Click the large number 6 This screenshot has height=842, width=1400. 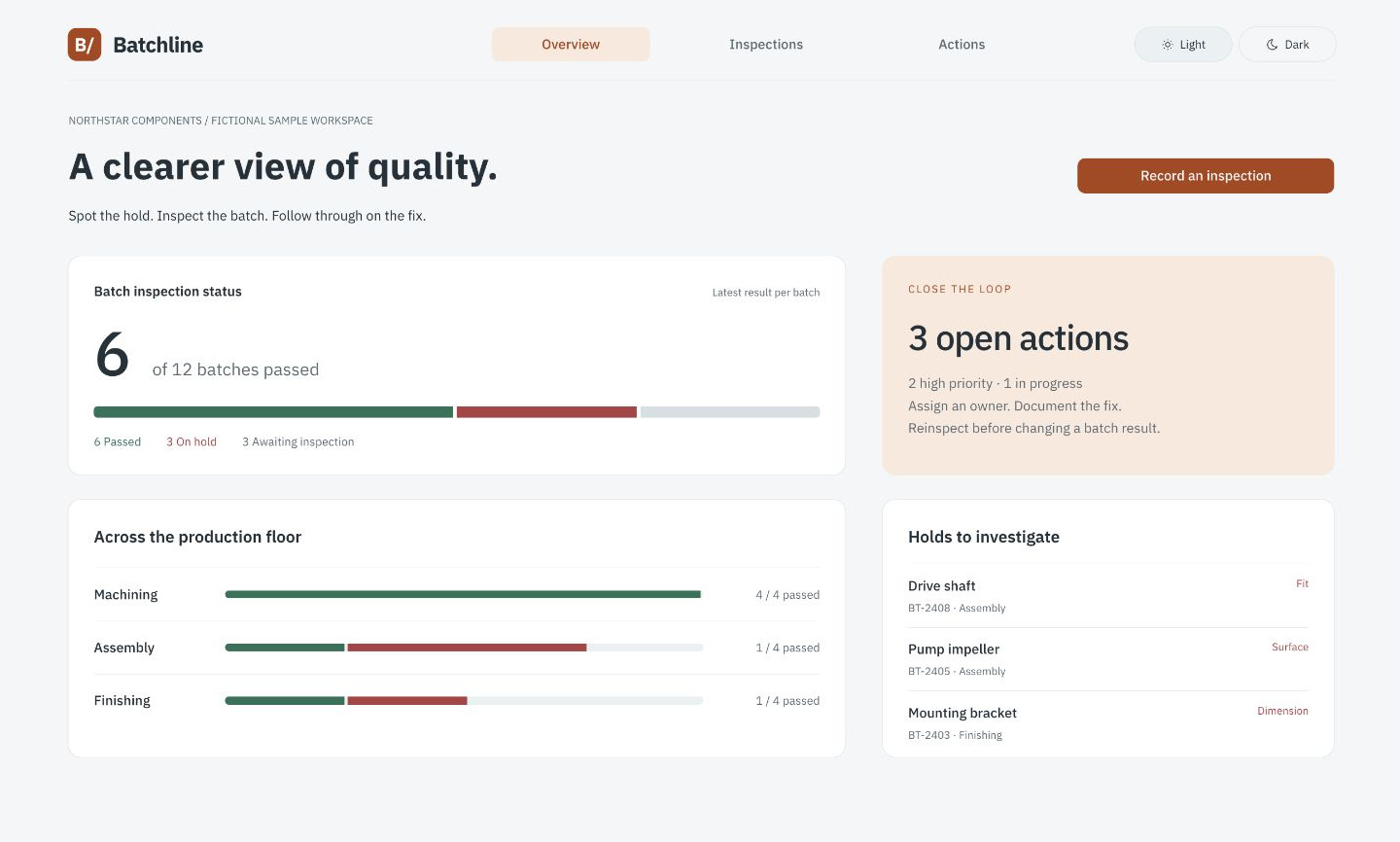point(112,355)
